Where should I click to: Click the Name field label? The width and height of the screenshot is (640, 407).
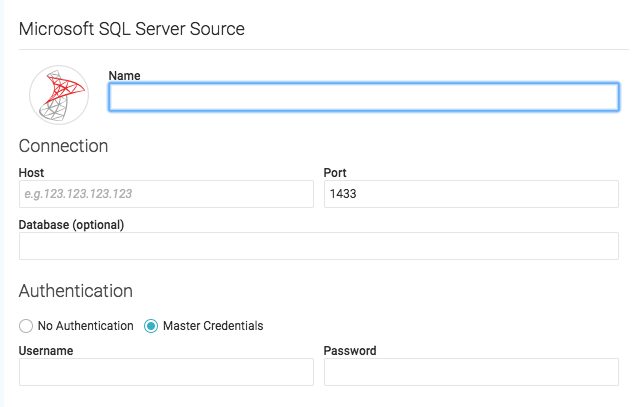click(x=124, y=75)
